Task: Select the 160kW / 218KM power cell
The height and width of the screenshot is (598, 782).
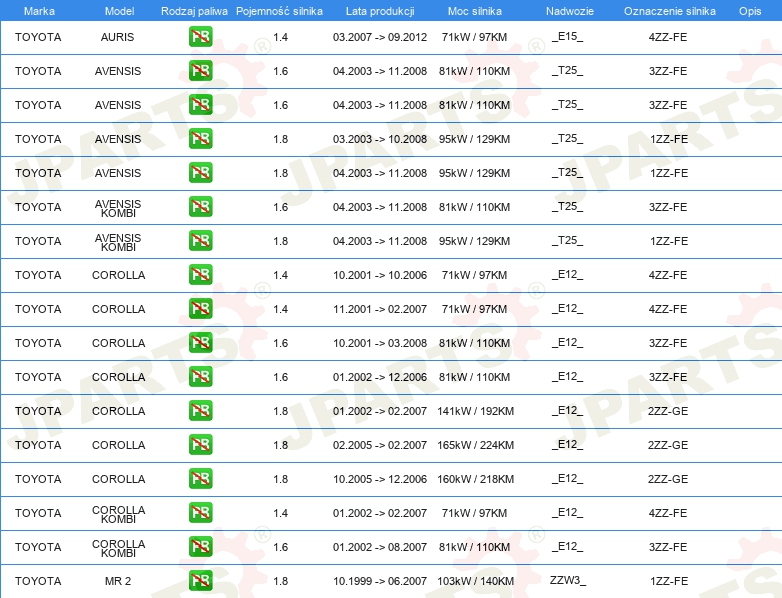Action: [475, 479]
